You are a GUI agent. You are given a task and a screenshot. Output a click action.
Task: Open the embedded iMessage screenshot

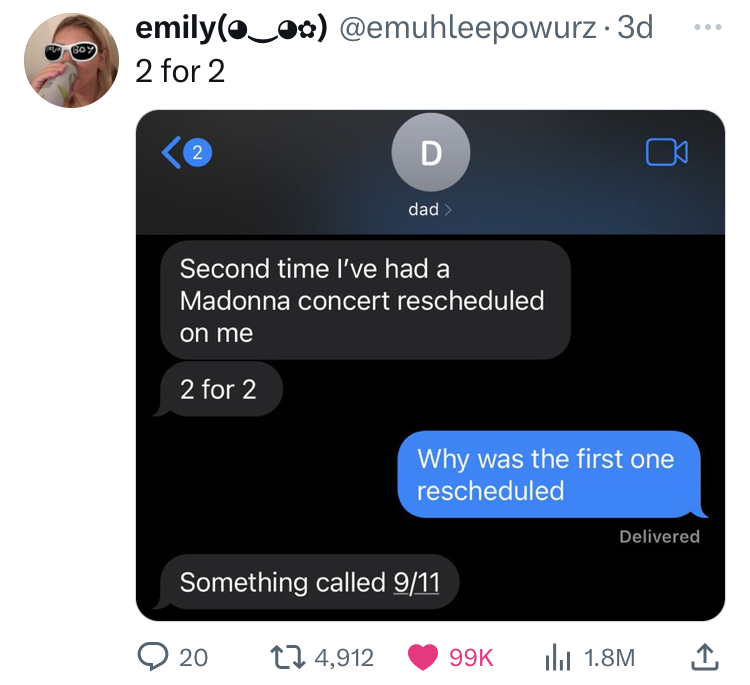click(x=430, y=365)
